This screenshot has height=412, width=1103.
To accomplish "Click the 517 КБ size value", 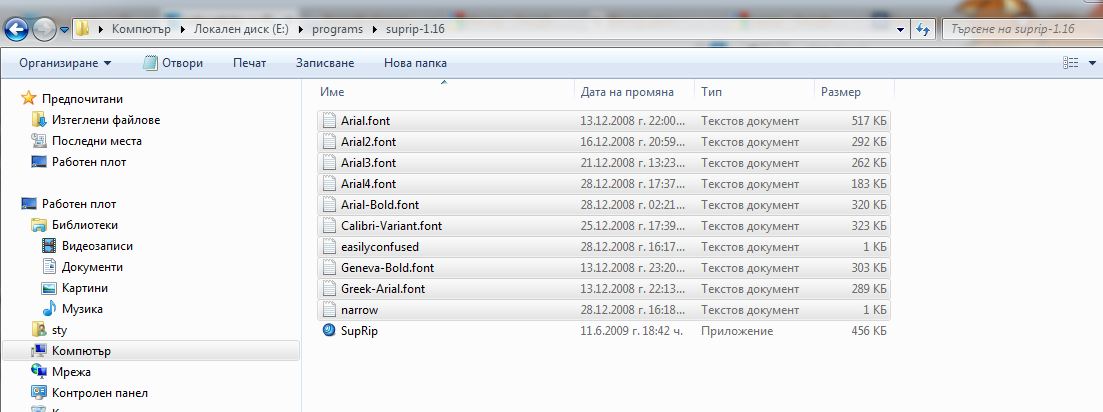I will [x=869, y=121].
